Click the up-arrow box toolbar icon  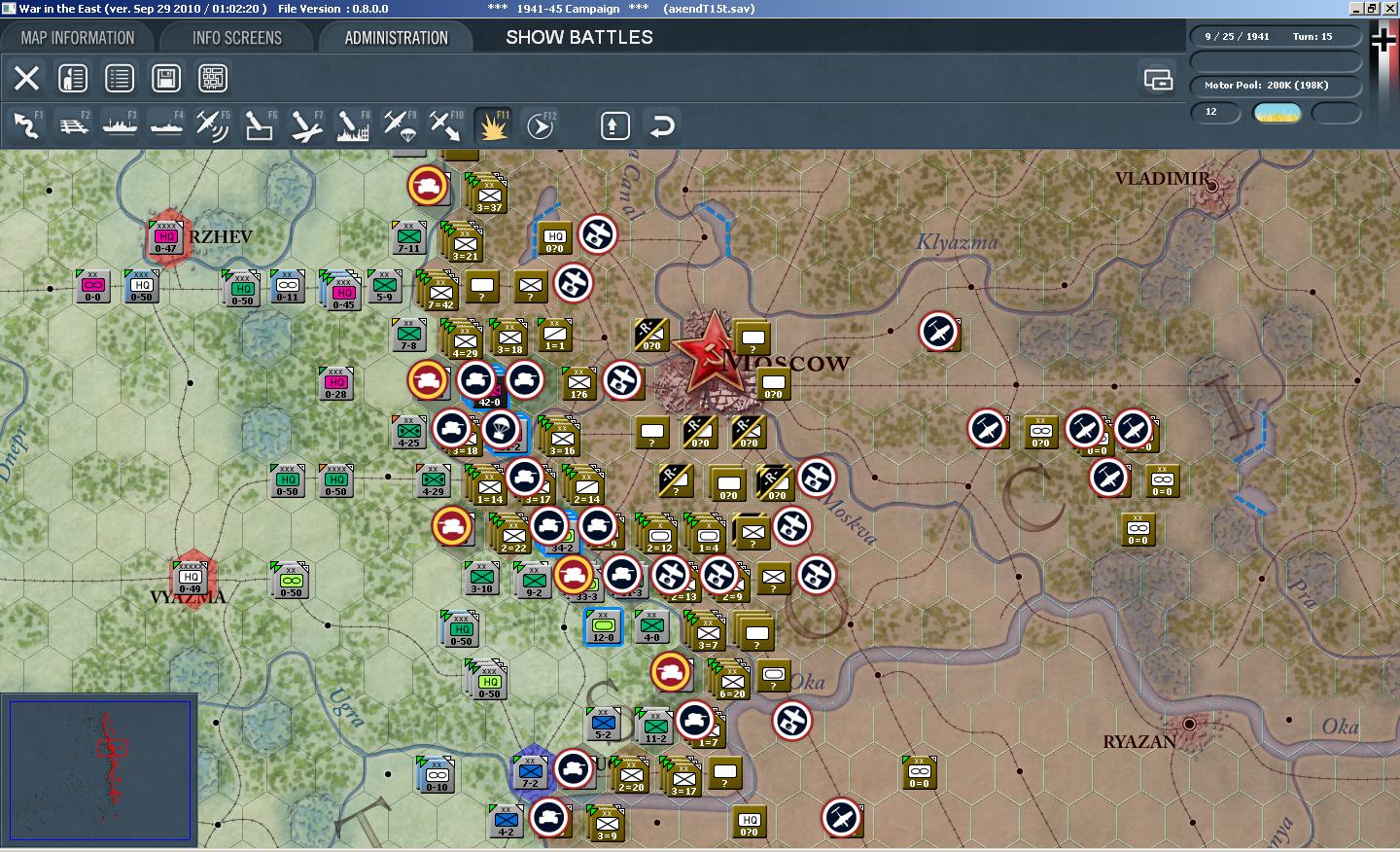pos(615,125)
